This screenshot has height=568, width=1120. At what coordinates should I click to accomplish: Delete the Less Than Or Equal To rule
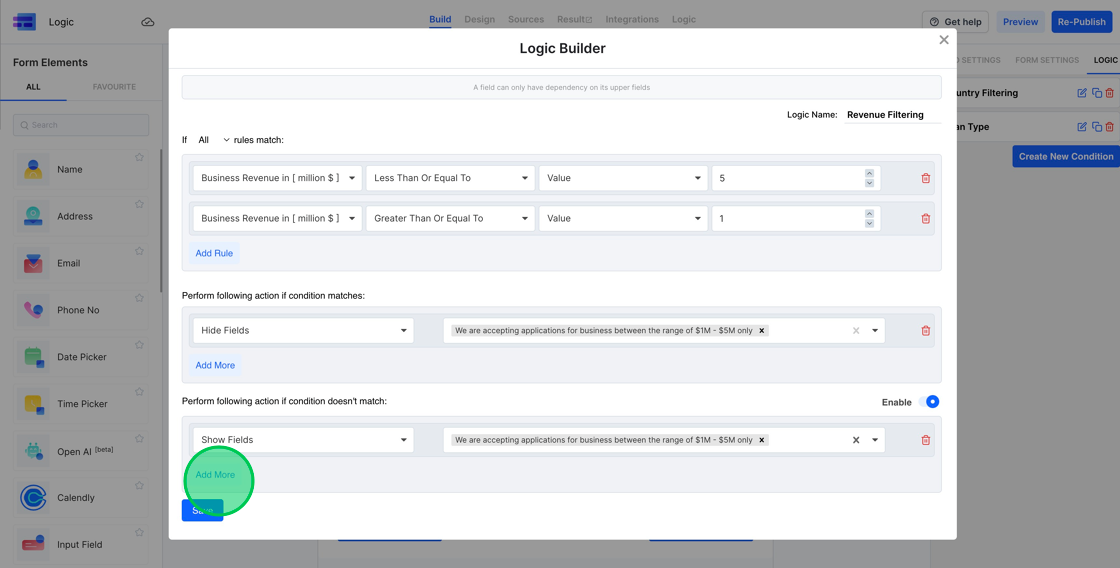(925, 178)
